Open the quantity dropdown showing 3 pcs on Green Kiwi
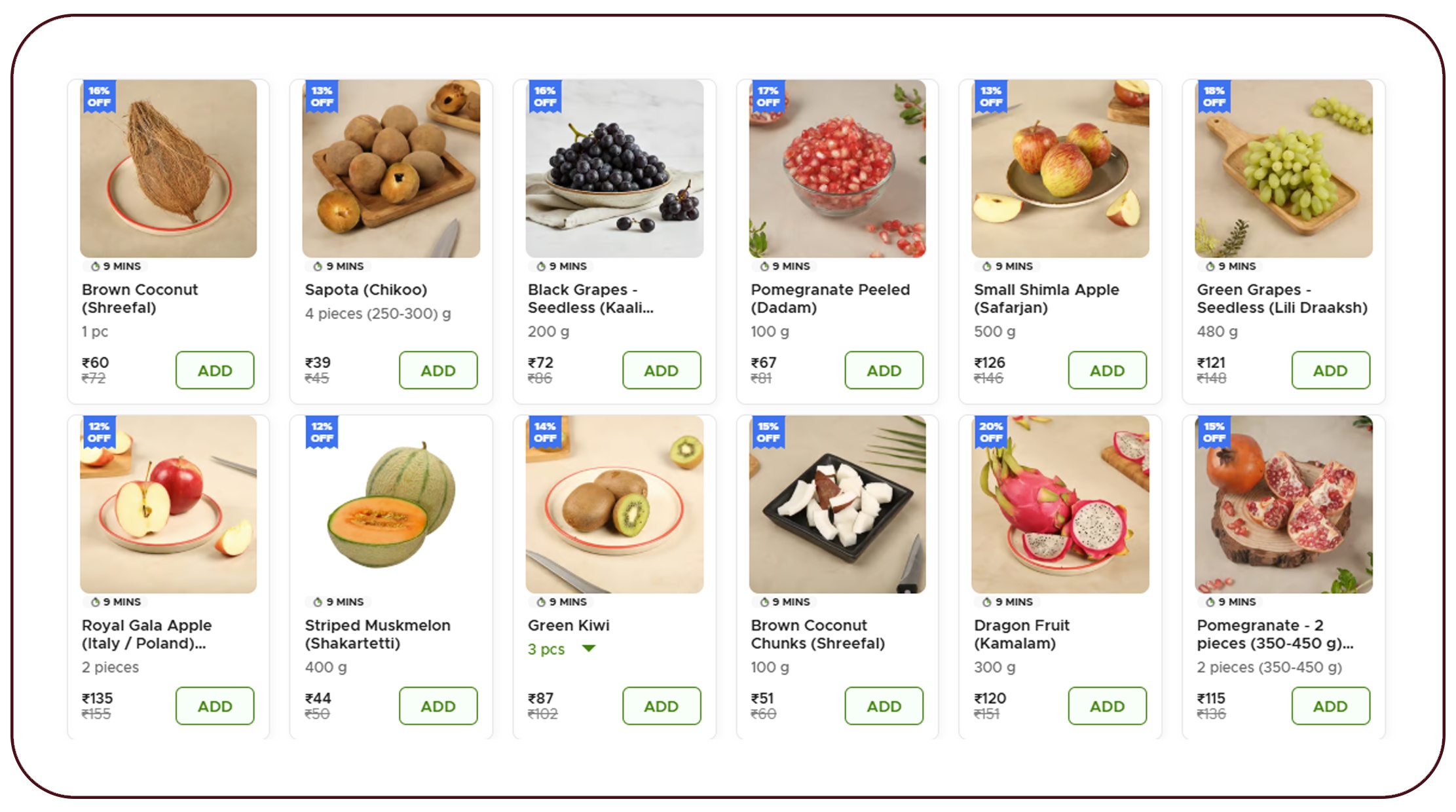 pyautogui.click(x=561, y=649)
